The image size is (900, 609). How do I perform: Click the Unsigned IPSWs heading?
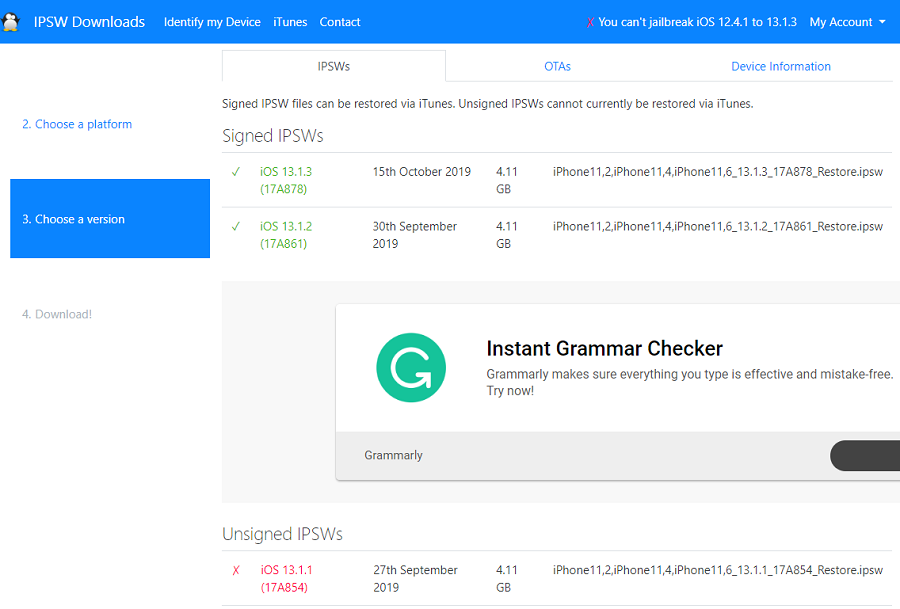click(282, 534)
